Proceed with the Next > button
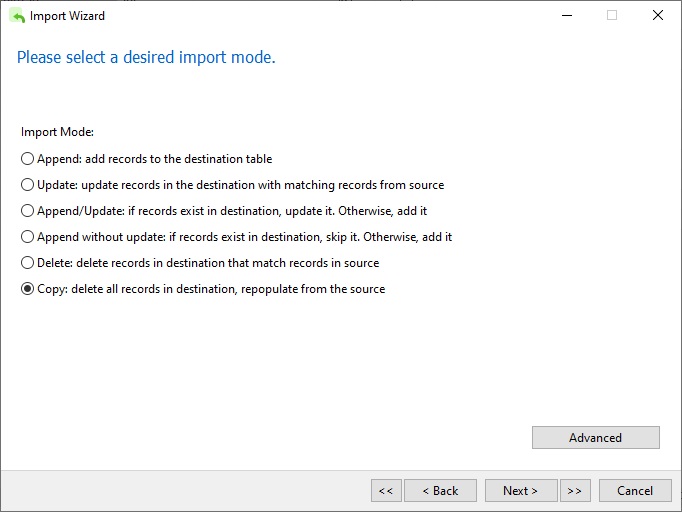The image size is (682, 512). 521,491
